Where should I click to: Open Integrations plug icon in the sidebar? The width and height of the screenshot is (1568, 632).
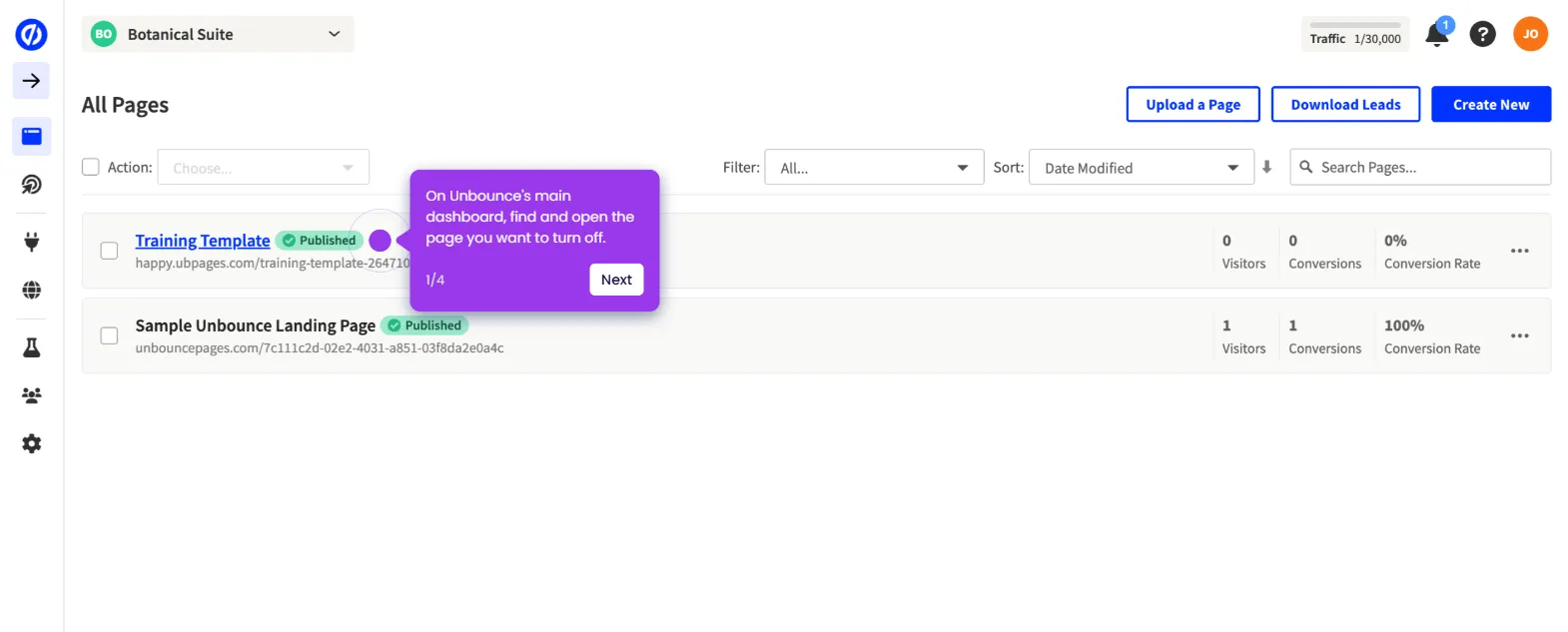(31, 241)
